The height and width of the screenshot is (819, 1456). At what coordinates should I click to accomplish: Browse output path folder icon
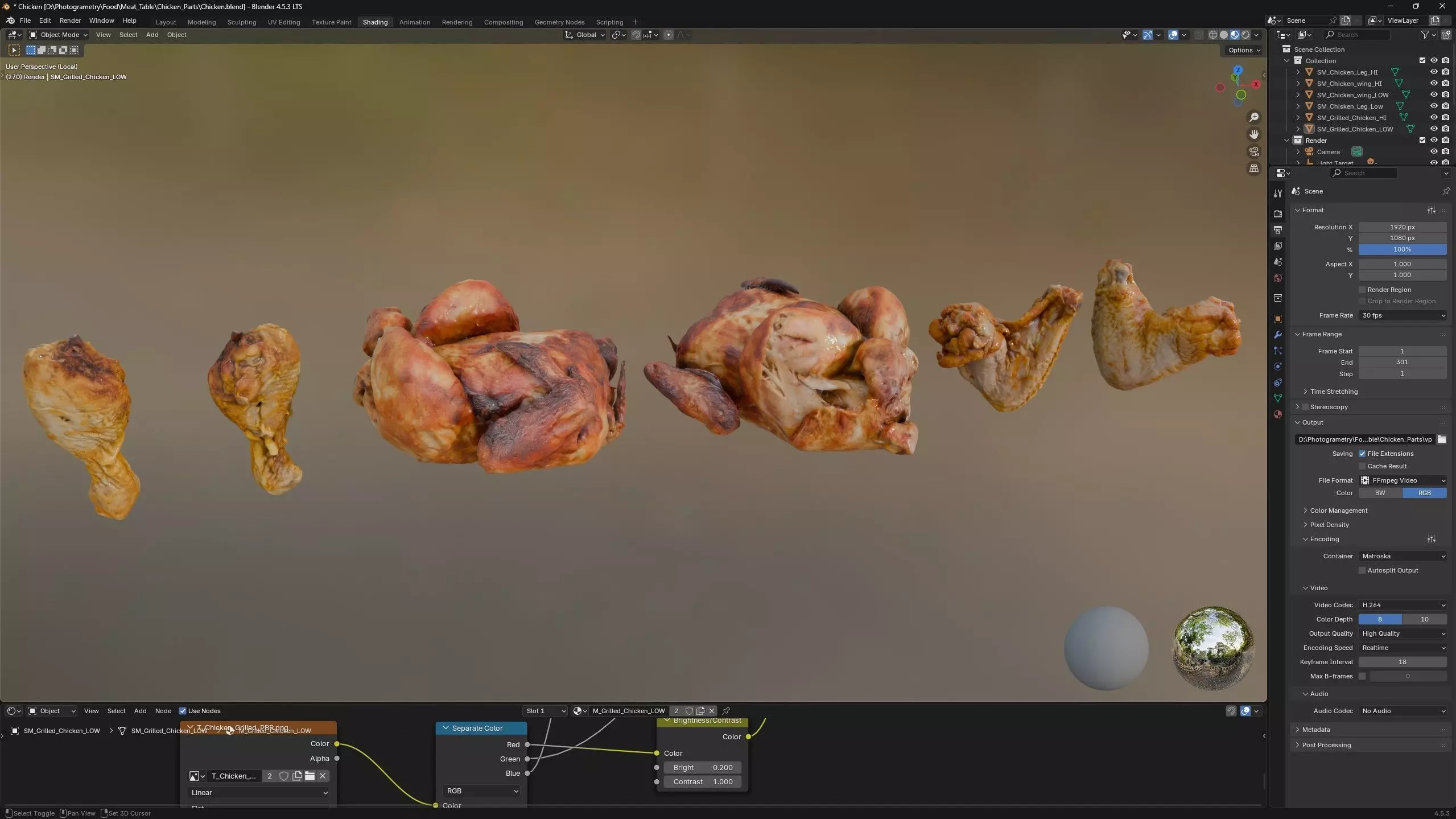click(x=1442, y=439)
